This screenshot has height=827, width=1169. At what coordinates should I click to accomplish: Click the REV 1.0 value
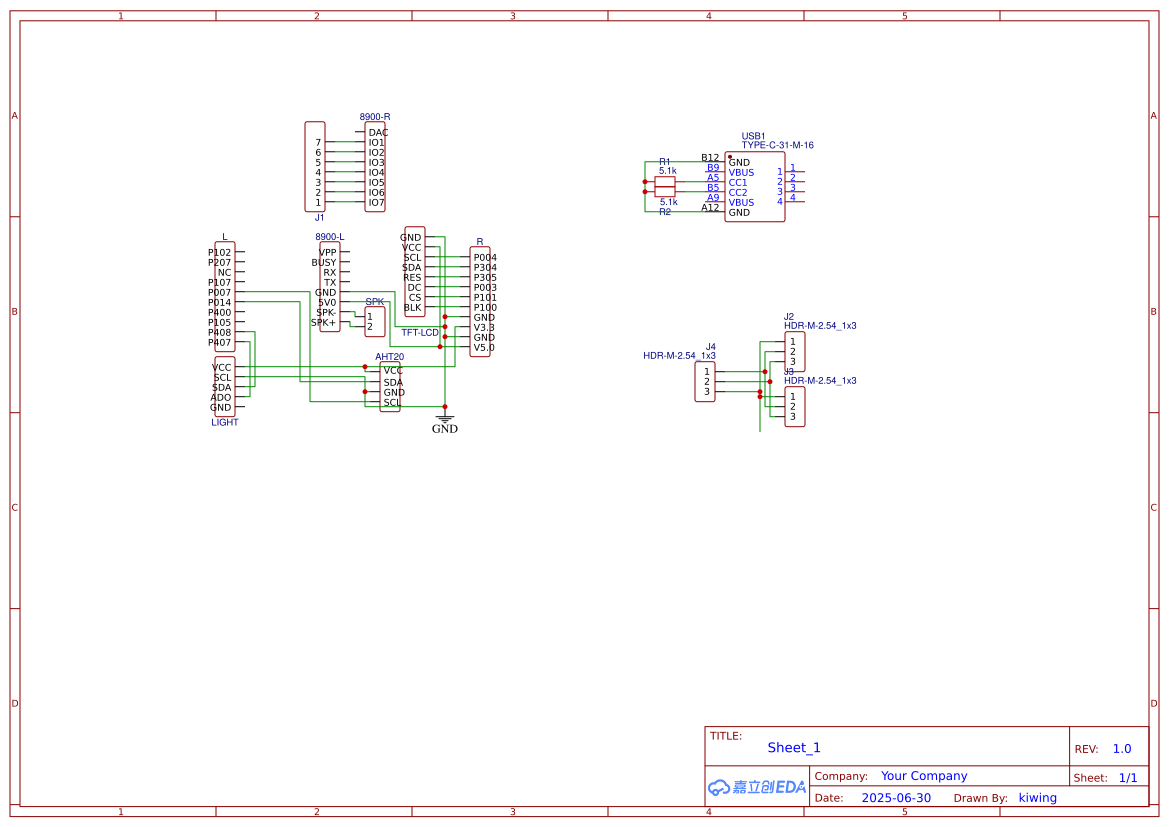pos(1122,749)
